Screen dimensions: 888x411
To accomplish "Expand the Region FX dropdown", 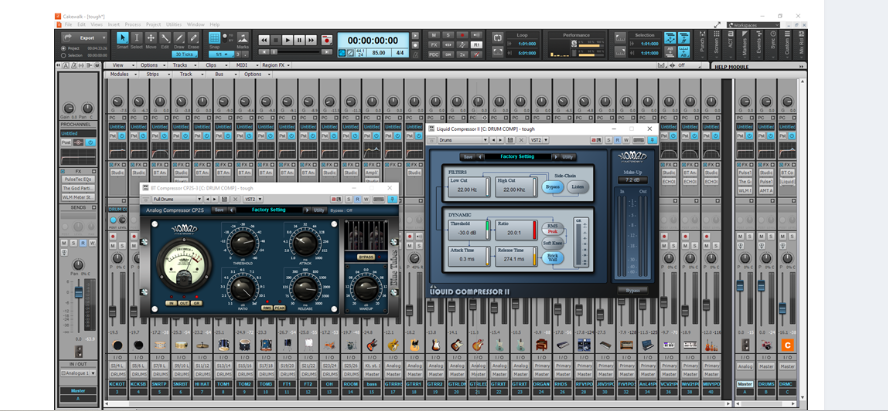I will tap(276, 66).
